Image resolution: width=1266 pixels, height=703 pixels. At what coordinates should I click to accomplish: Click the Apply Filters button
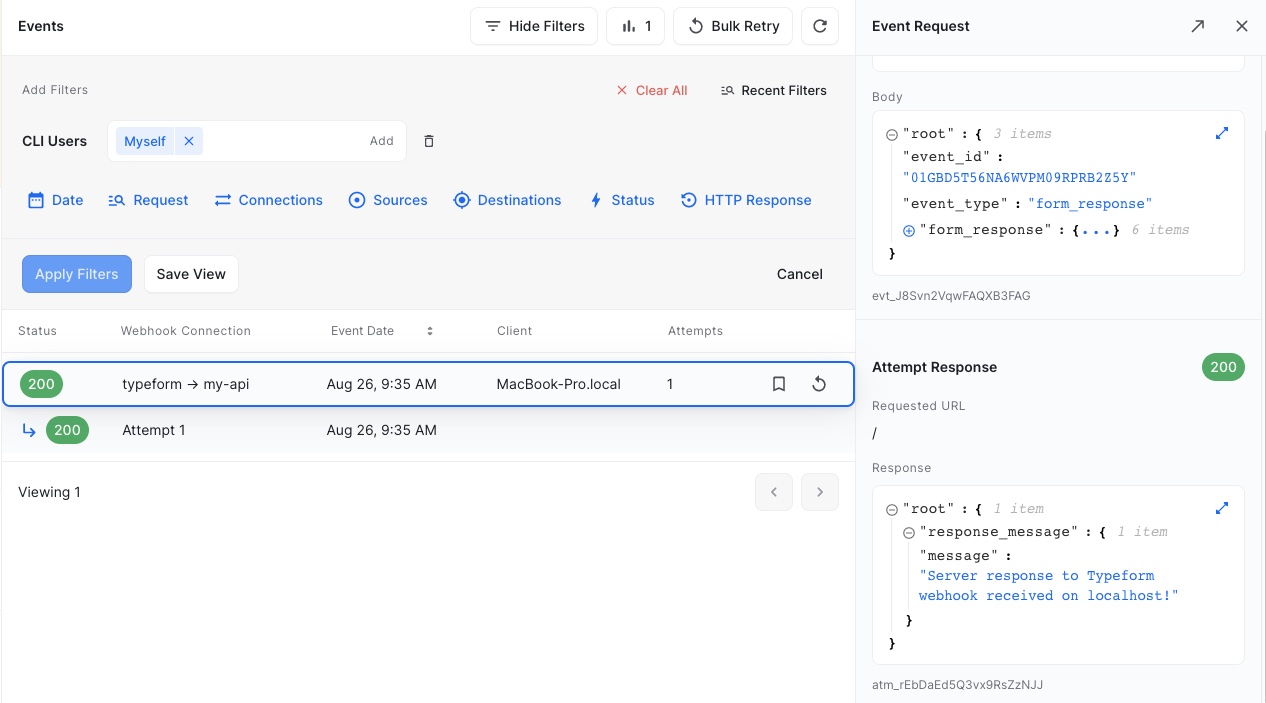[x=76, y=274]
